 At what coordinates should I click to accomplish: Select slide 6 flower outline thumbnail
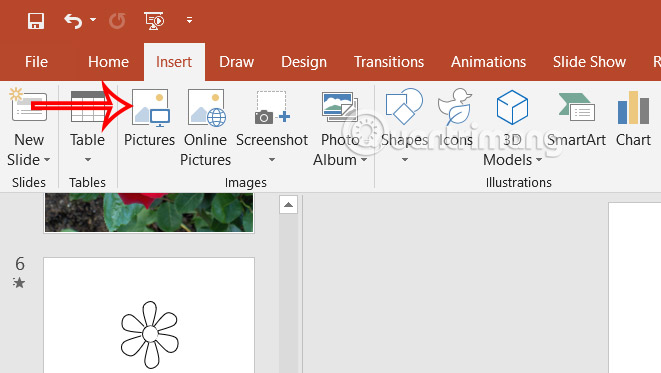click(149, 315)
